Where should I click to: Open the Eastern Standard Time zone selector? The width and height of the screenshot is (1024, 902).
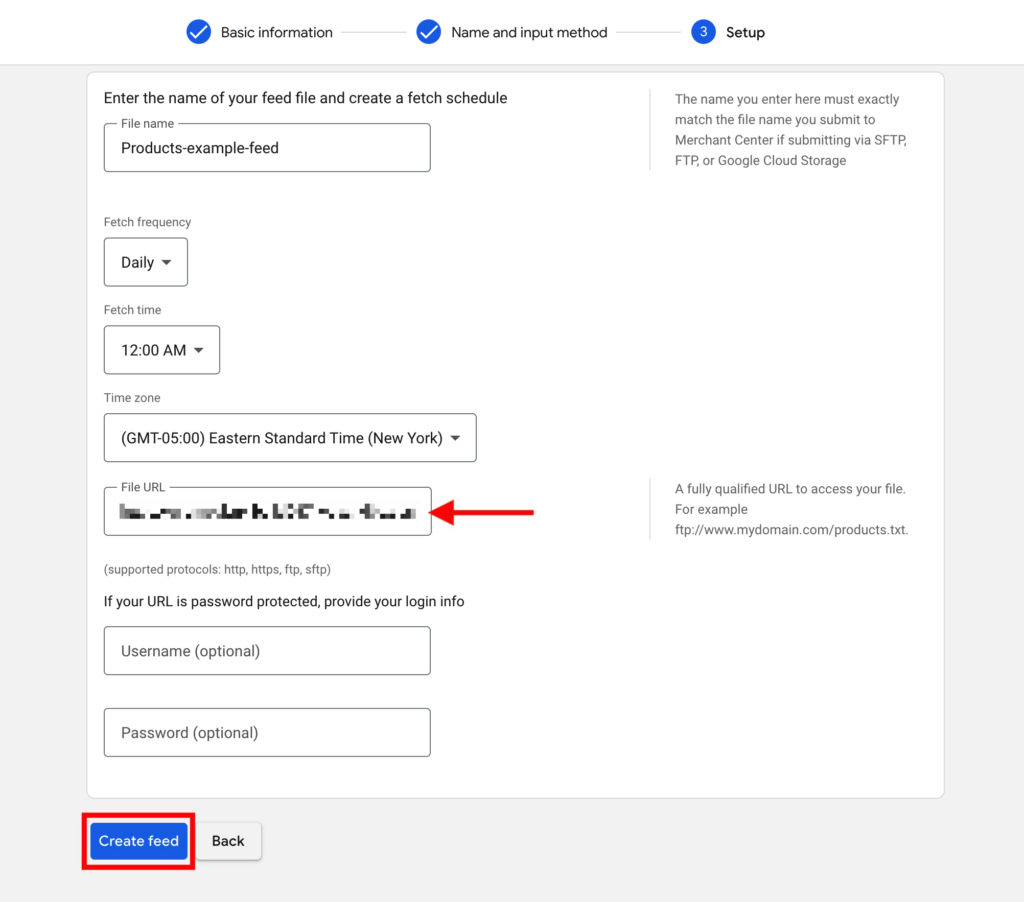[x=290, y=437]
